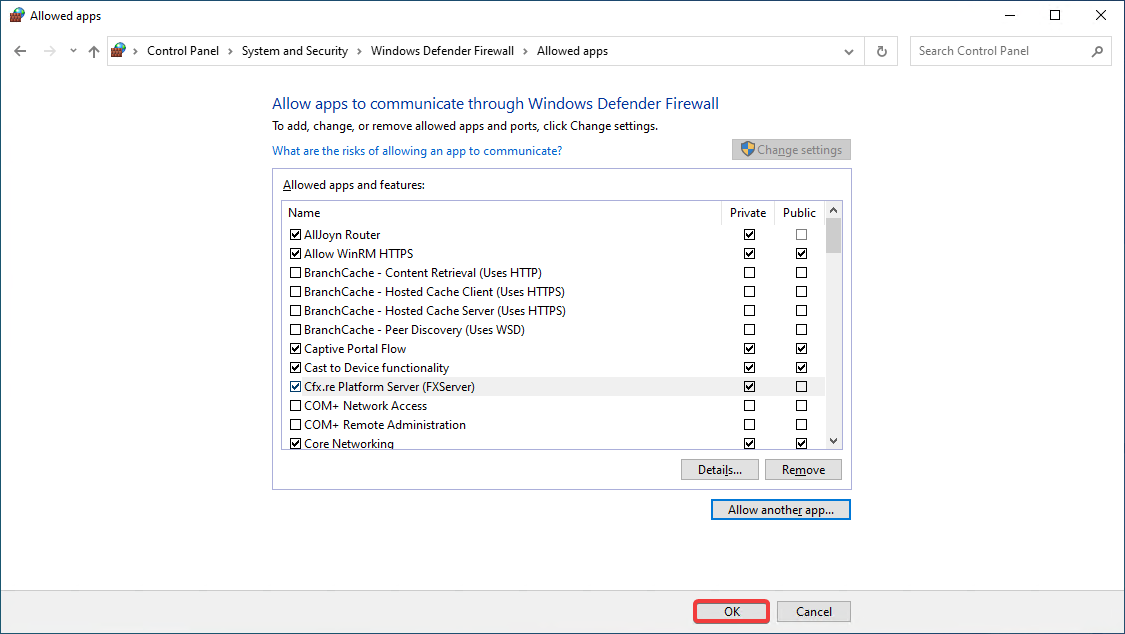Click the forward navigation arrow
The height and width of the screenshot is (634, 1125).
[x=50, y=51]
